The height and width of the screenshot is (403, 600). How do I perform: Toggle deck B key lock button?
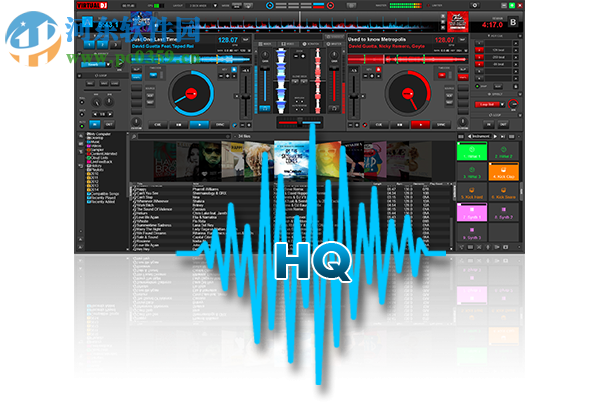pos(378,70)
